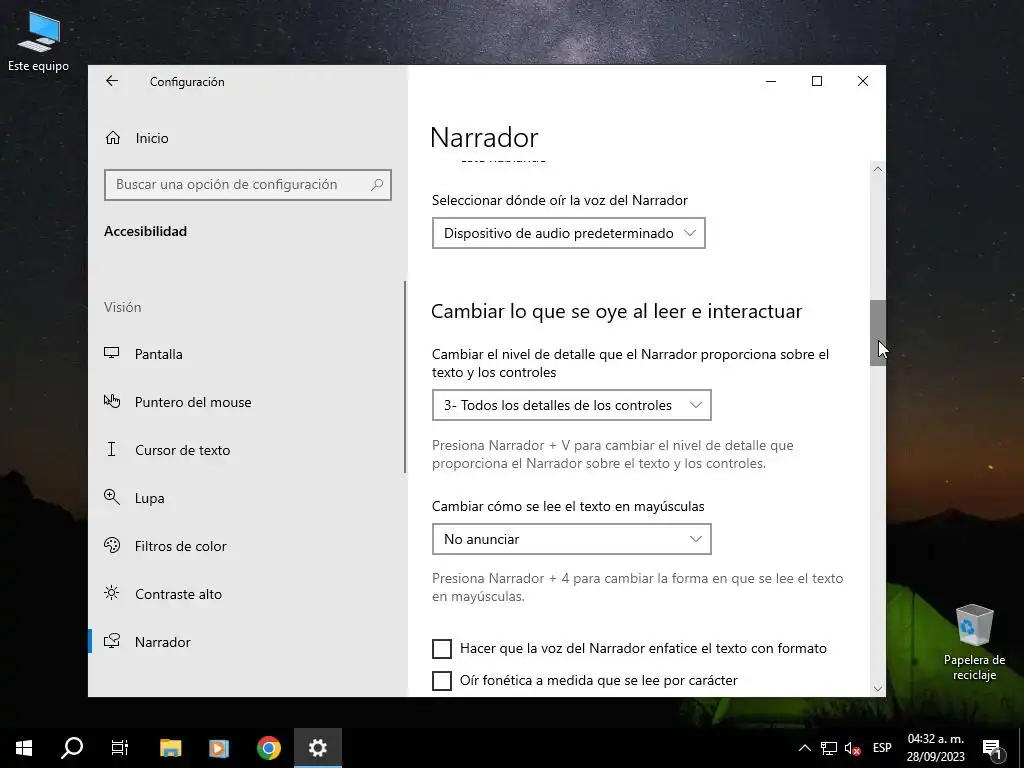1024x768 pixels.
Task: Select the Este equipo desktop icon
Action: point(39,40)
